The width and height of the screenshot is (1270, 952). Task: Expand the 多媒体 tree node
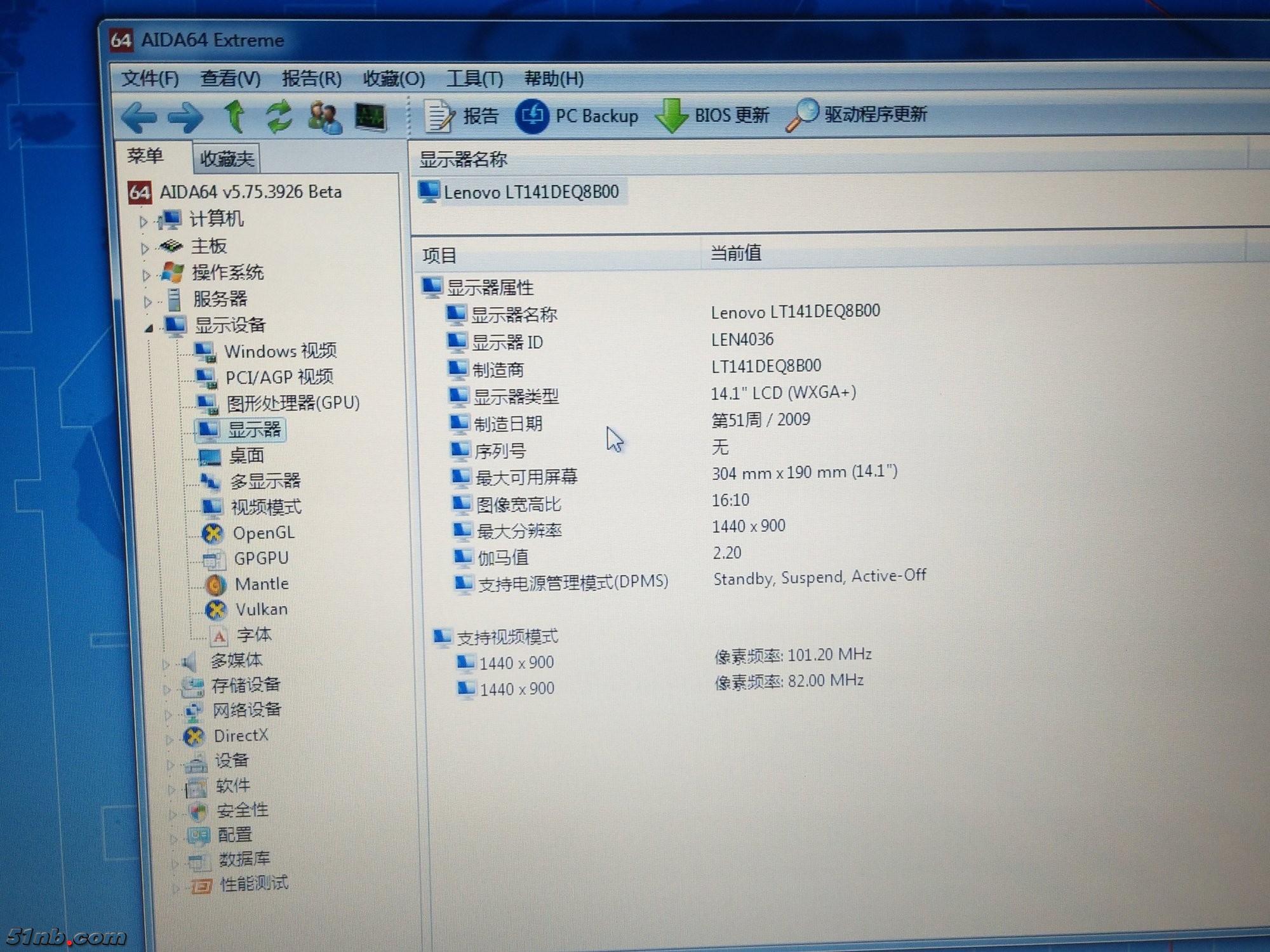[x=166, y=664]
